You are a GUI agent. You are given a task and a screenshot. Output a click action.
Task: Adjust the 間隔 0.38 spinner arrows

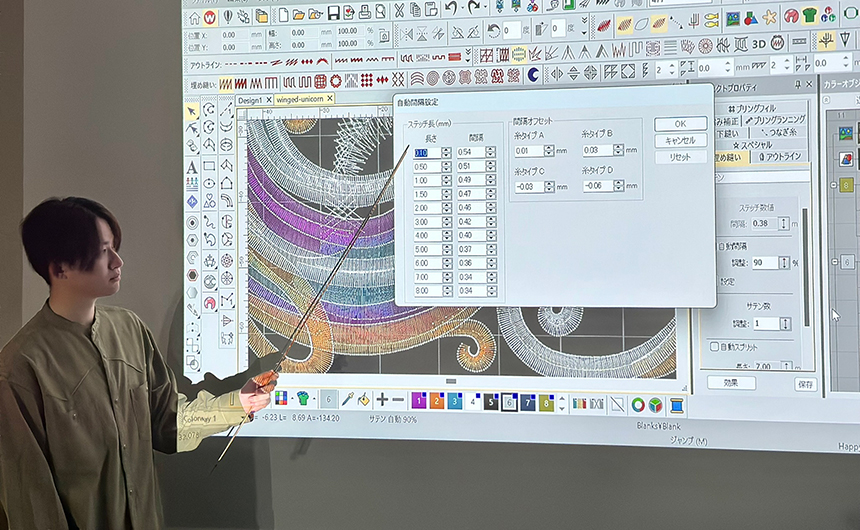pyautogui.click(x=784, y=223)
